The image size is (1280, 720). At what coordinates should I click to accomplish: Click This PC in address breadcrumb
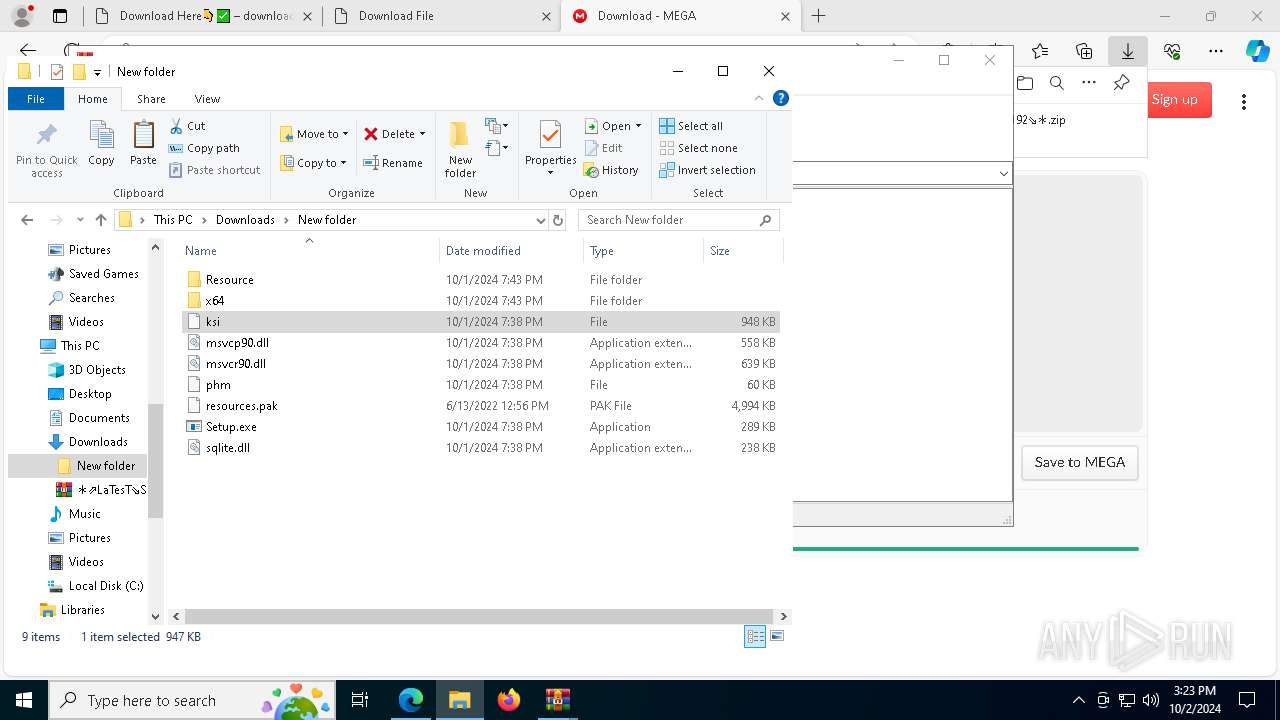pos(173,220)
